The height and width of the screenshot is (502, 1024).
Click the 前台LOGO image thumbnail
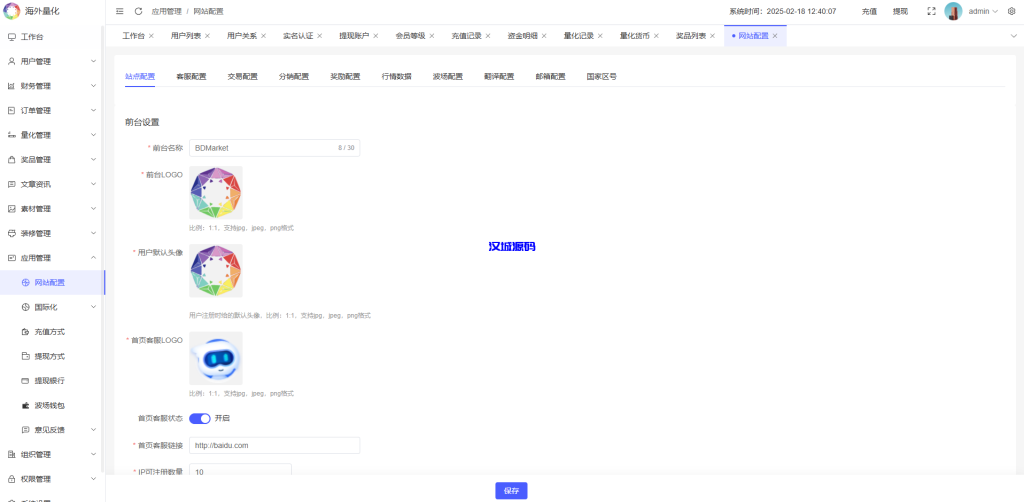(x=216, y=193)
